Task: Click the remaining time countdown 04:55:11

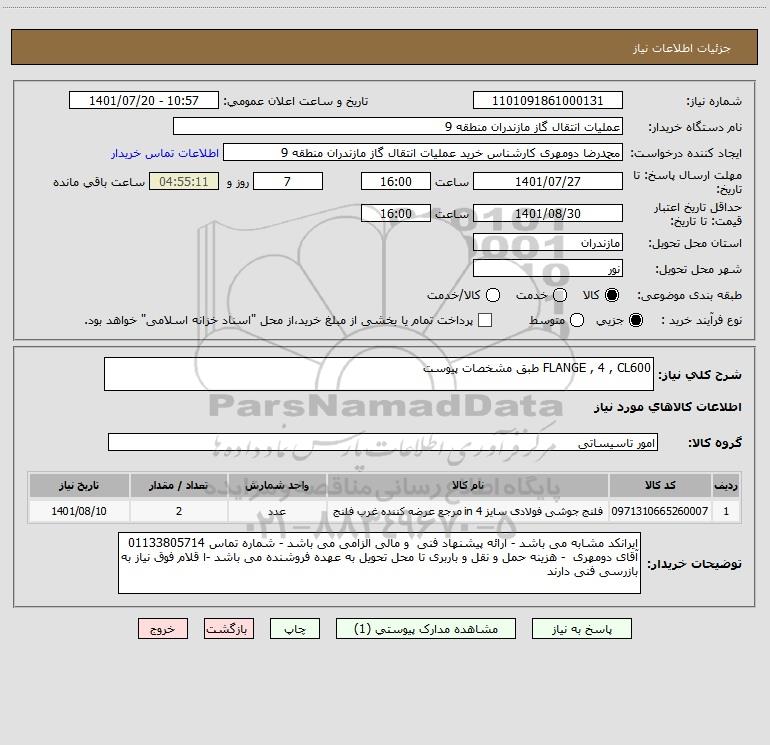Action: click(184, 181)
